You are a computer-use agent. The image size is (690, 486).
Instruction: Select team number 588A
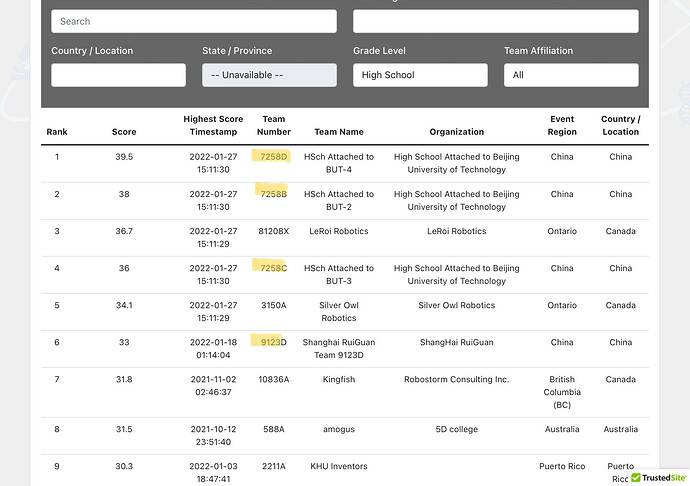[x=274, y=429]
